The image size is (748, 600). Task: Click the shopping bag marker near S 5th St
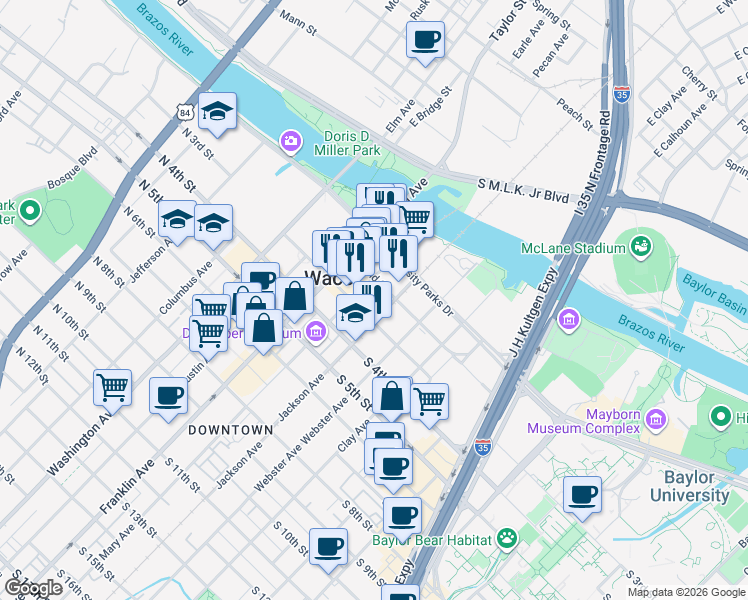[x=391, y=396]
